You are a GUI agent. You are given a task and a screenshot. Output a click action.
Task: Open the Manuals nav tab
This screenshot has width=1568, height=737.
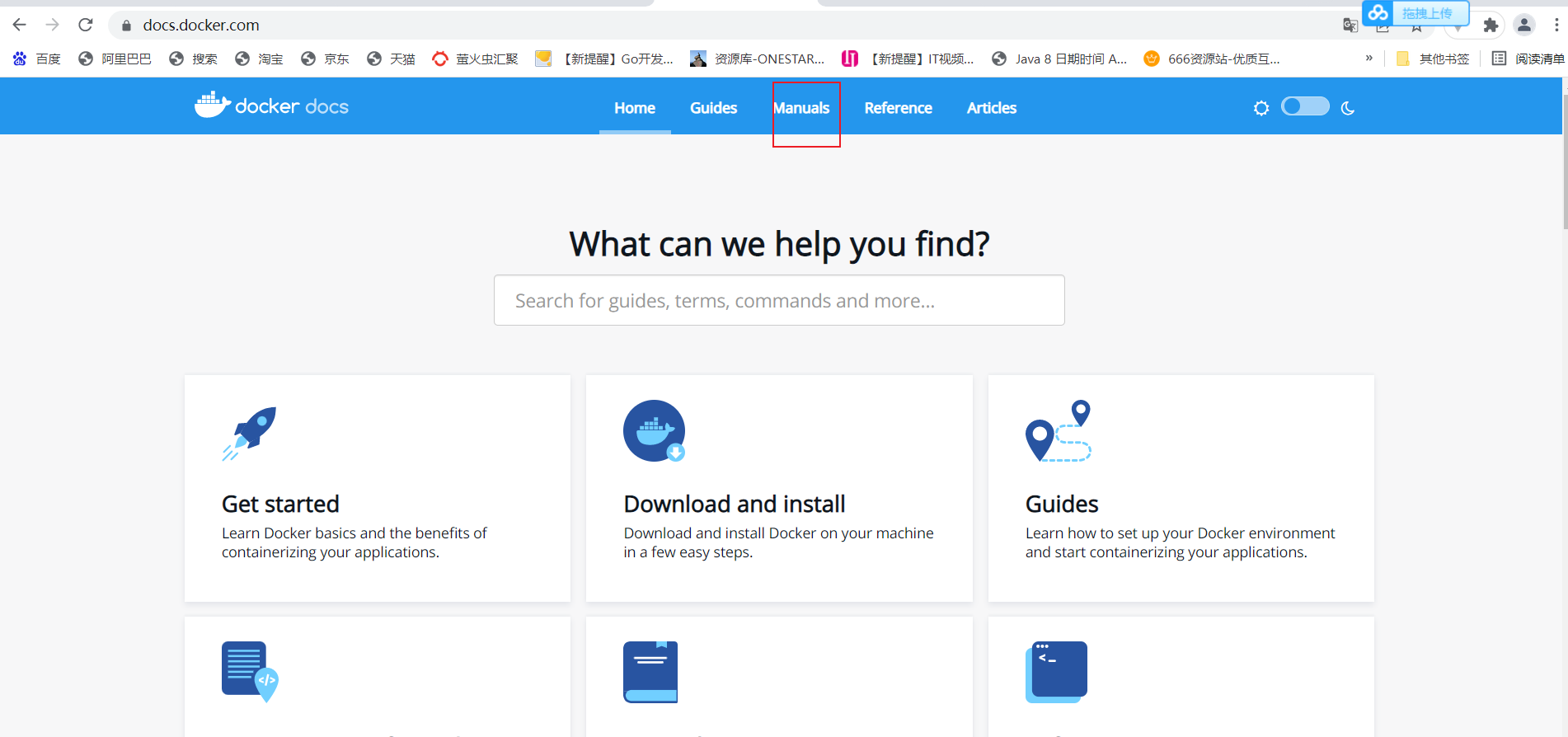[x=801, y=108]
